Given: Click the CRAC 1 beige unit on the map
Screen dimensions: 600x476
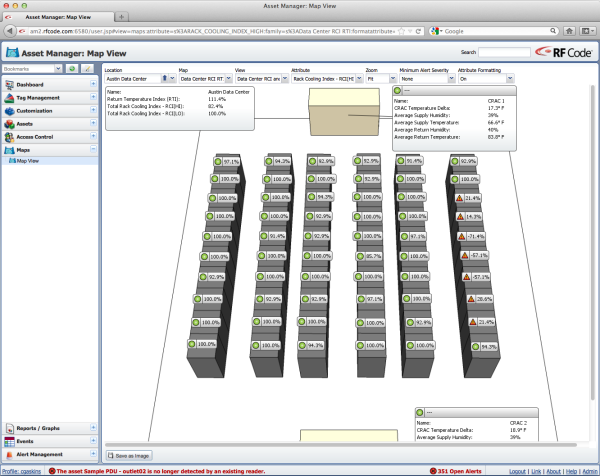Looking at the screenshot, I should click(x=344, y=112).
